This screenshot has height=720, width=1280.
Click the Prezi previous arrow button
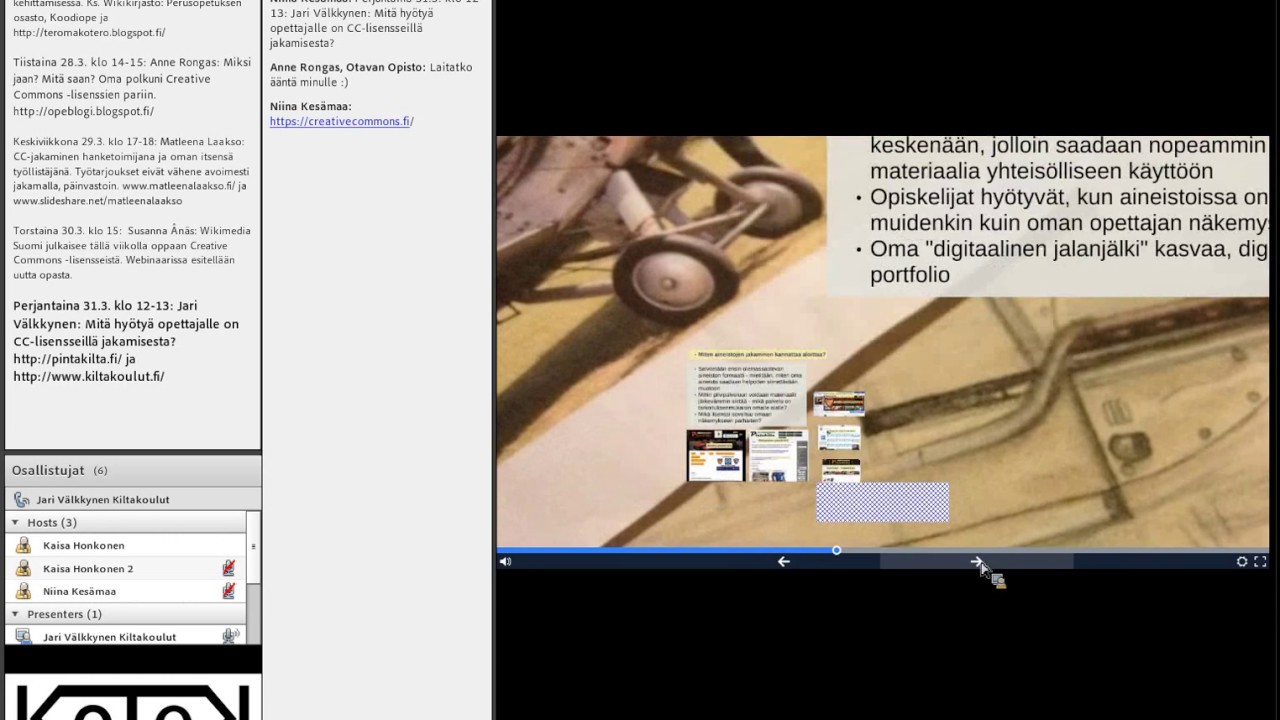(x=784, y=562)
